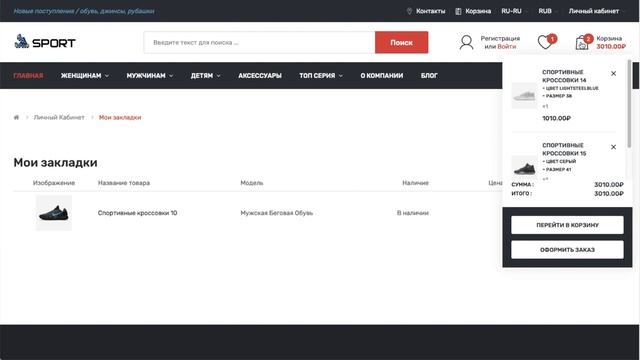
Task: Click the Название товара column header
Action: coord(124,183)
